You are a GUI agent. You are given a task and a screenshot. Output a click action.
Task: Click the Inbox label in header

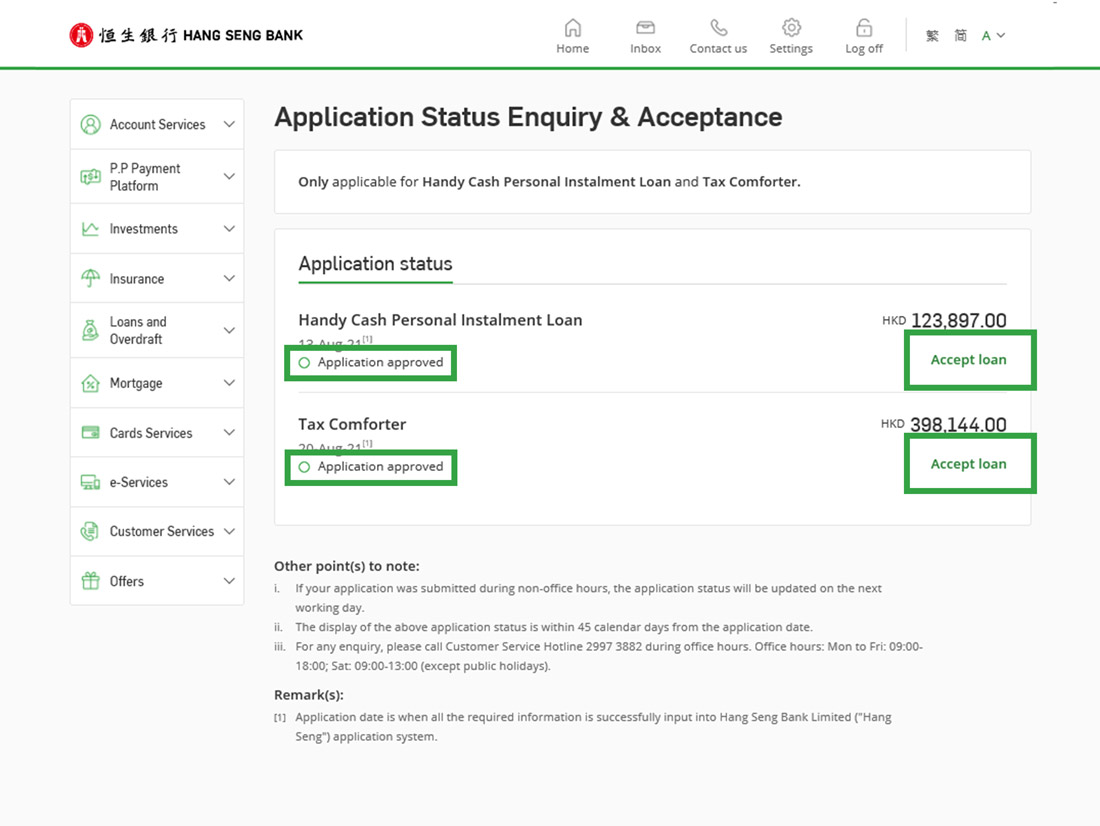pyautogui.click(x=645, y=48)
